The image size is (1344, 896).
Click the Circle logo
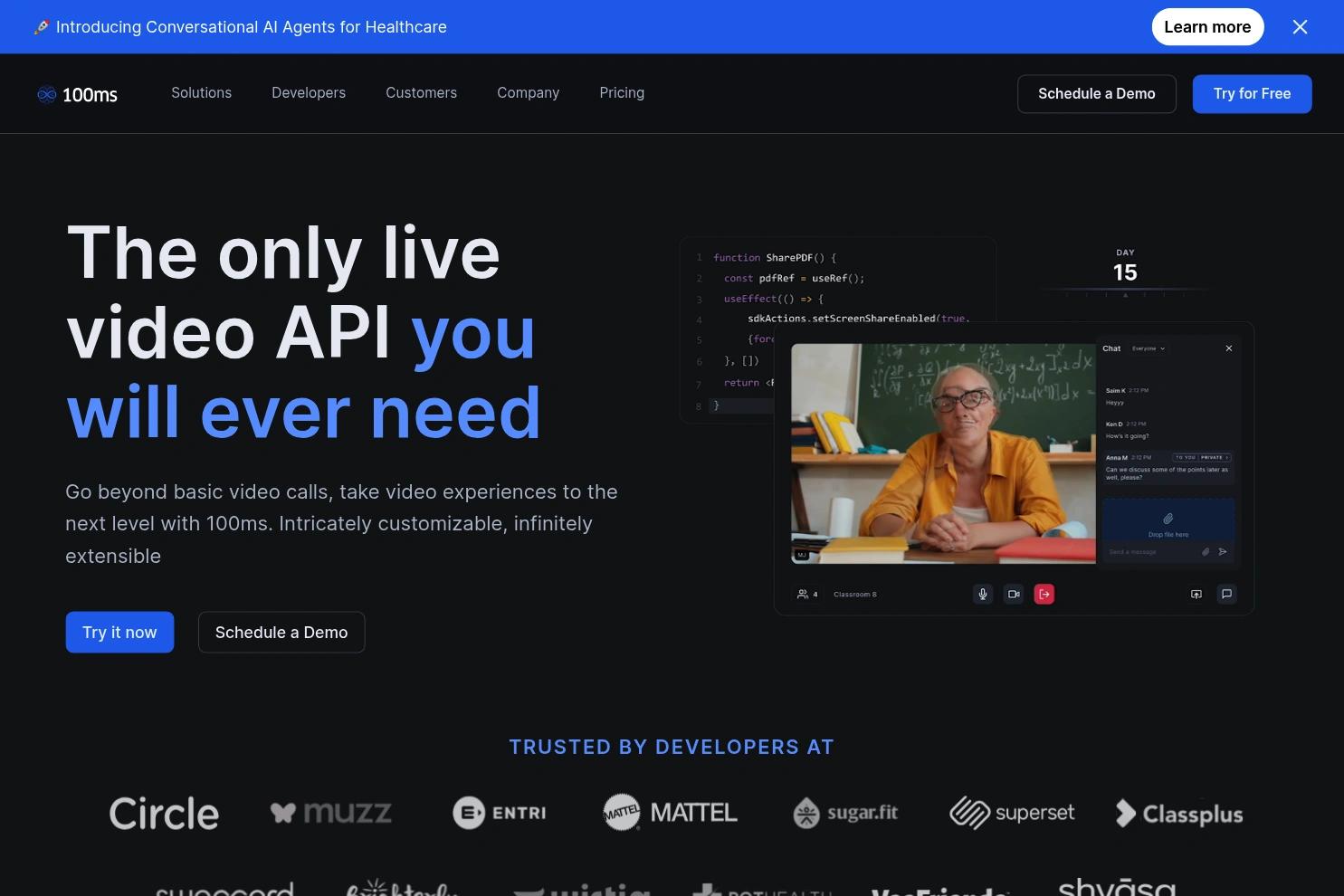point(164,814)
